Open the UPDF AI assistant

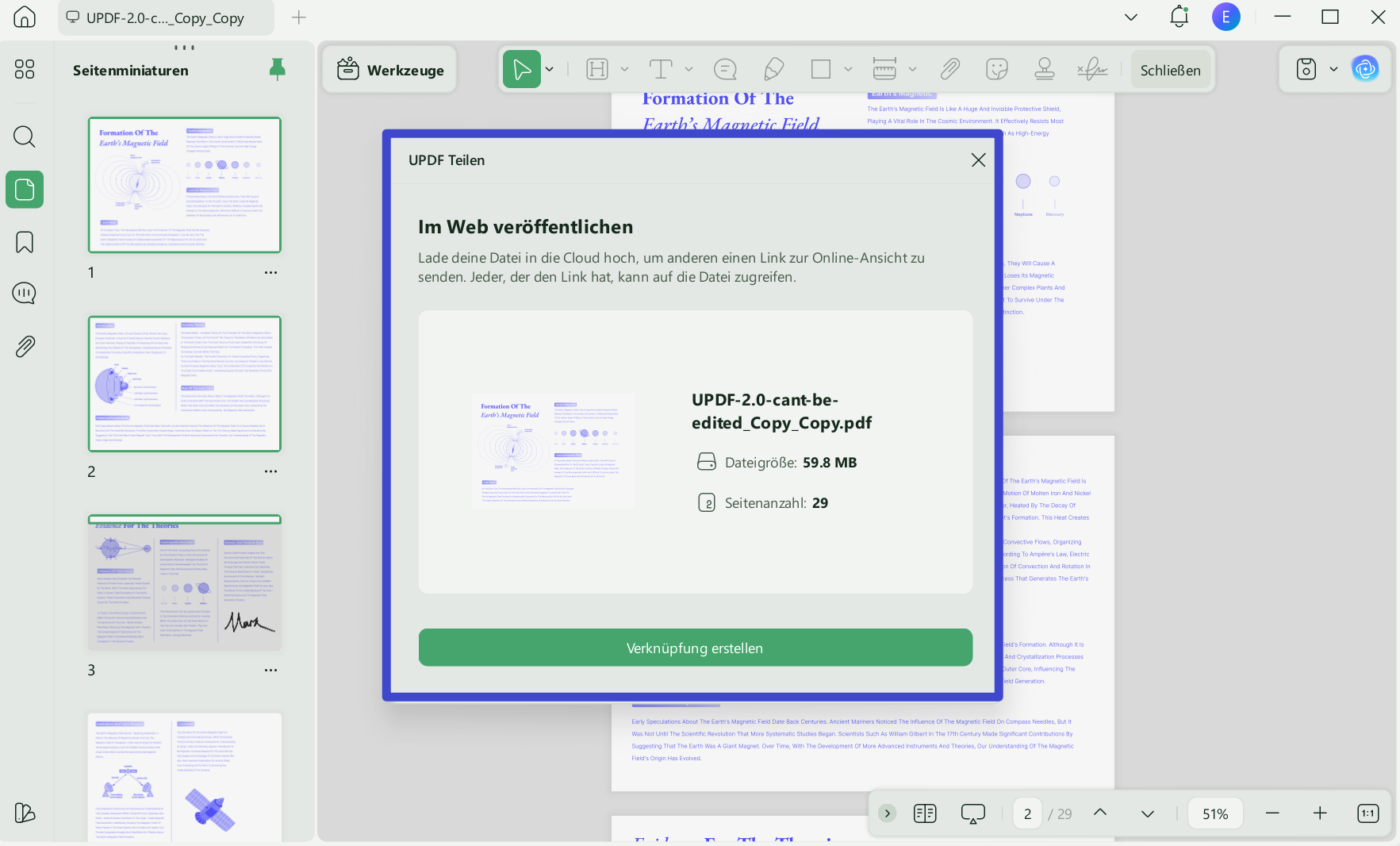[1365, 69]
